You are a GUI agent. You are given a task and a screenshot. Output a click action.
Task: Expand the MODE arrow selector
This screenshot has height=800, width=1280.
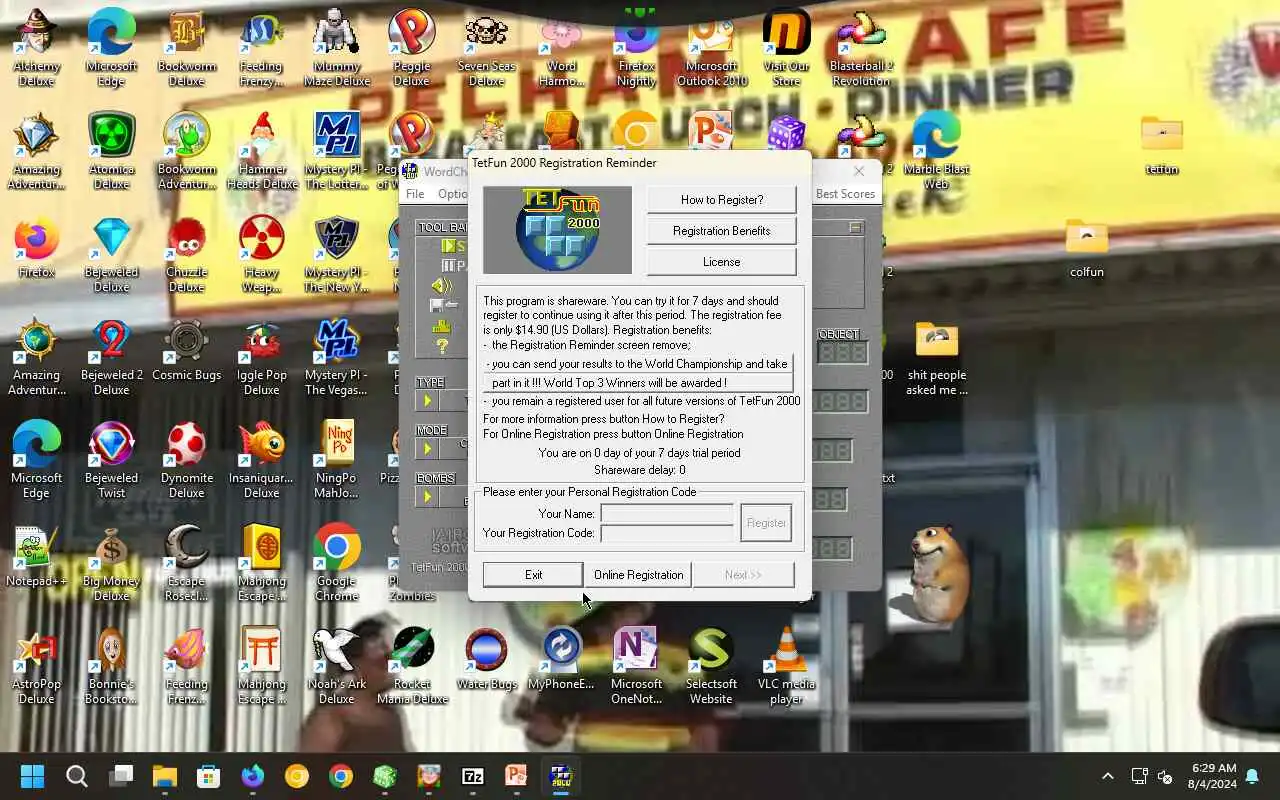tap(427, 448)
